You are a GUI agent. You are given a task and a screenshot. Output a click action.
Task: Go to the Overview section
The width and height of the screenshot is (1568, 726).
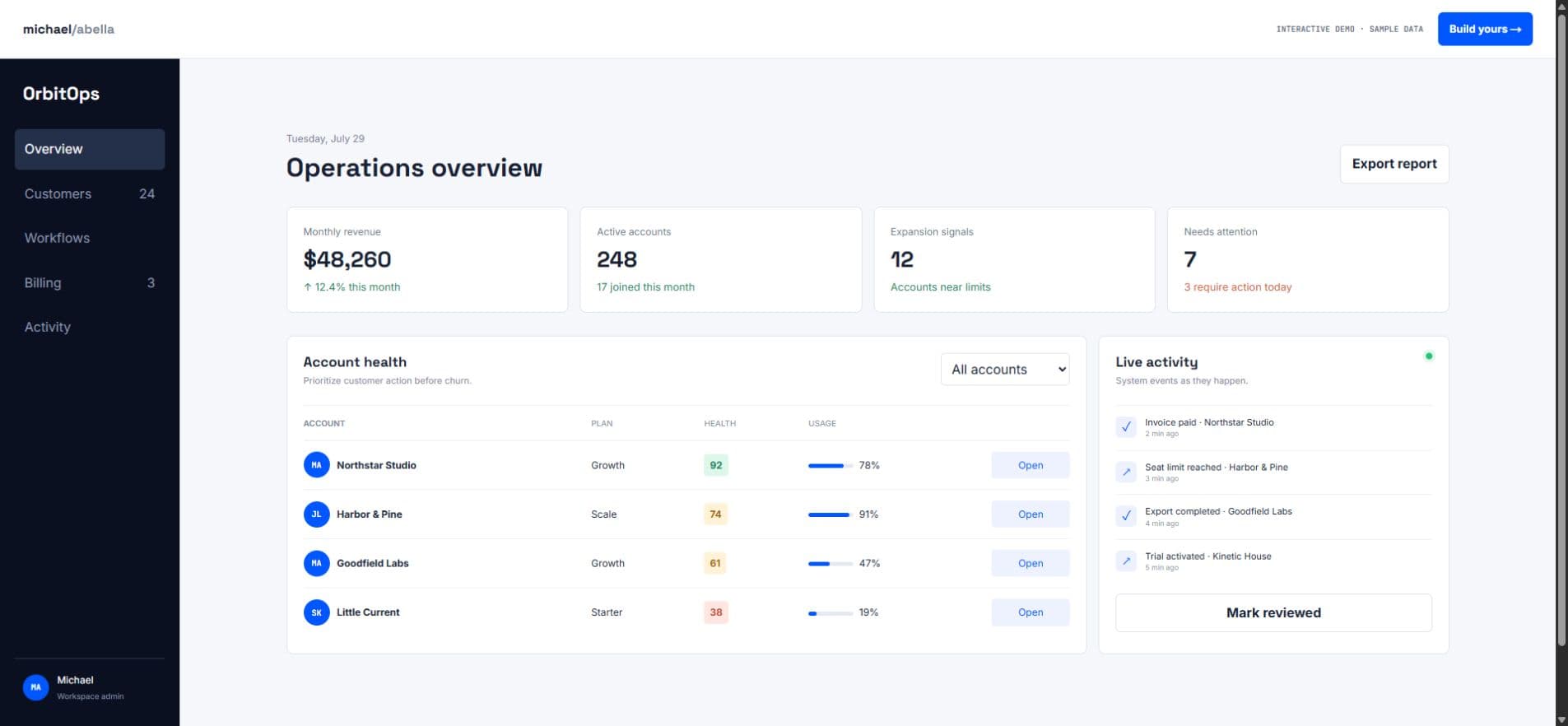90,149
